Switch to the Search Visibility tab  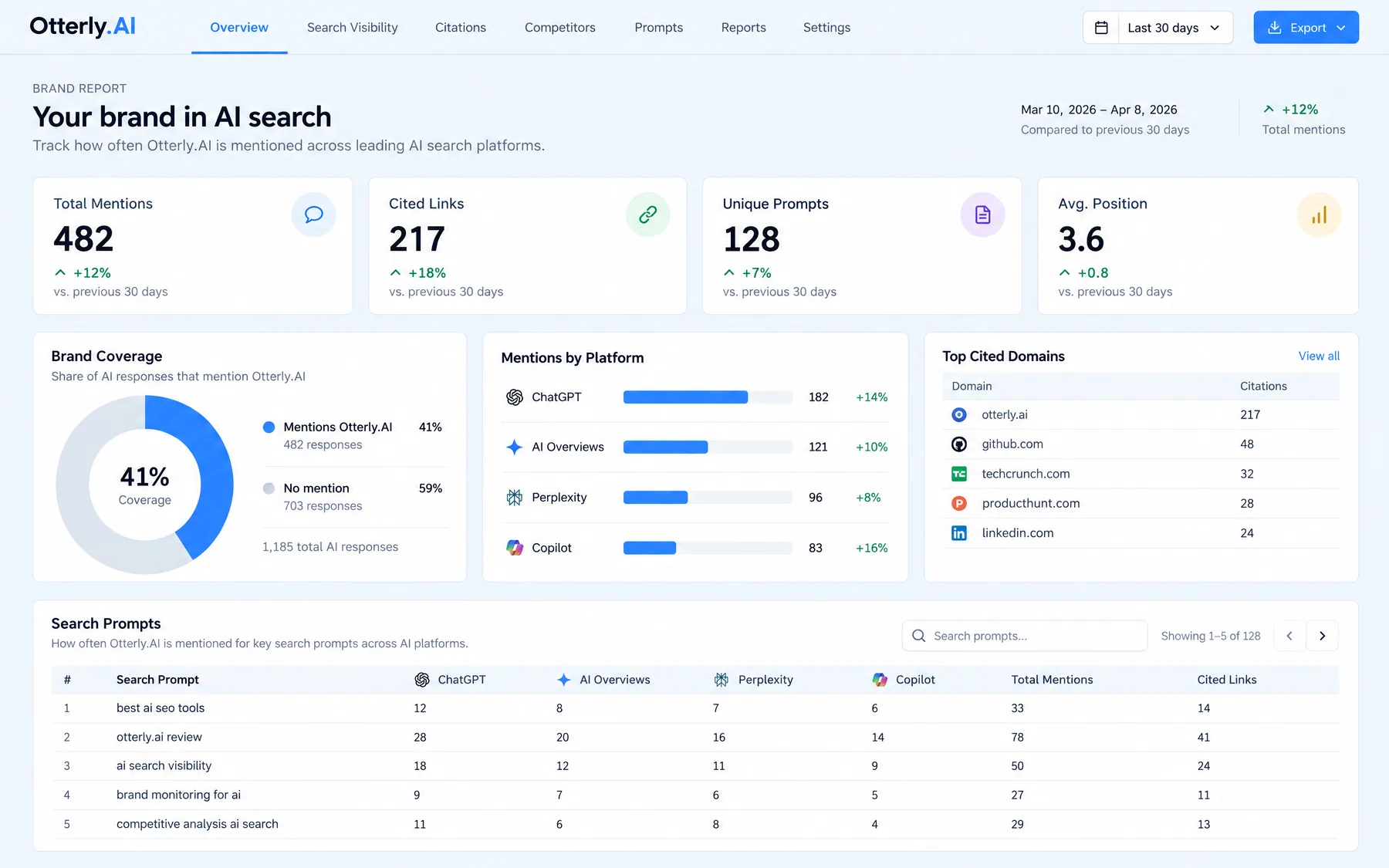pos(353,28)
